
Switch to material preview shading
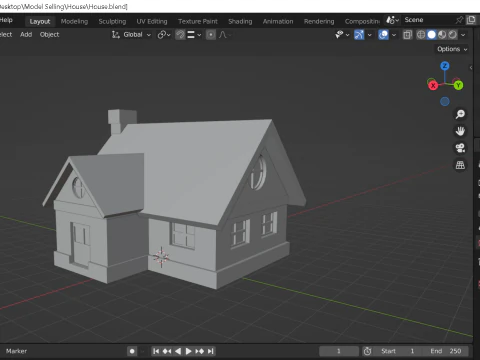442,35
